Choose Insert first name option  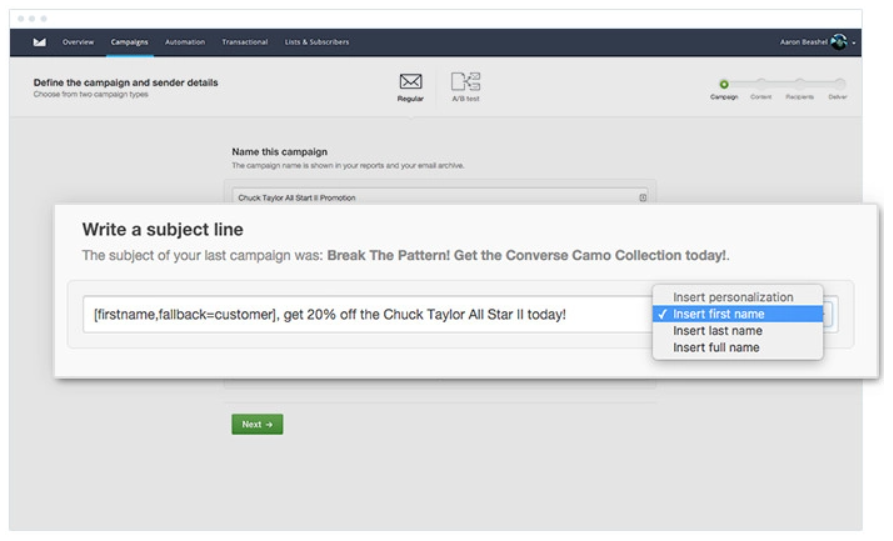click(x=738, y=314)
